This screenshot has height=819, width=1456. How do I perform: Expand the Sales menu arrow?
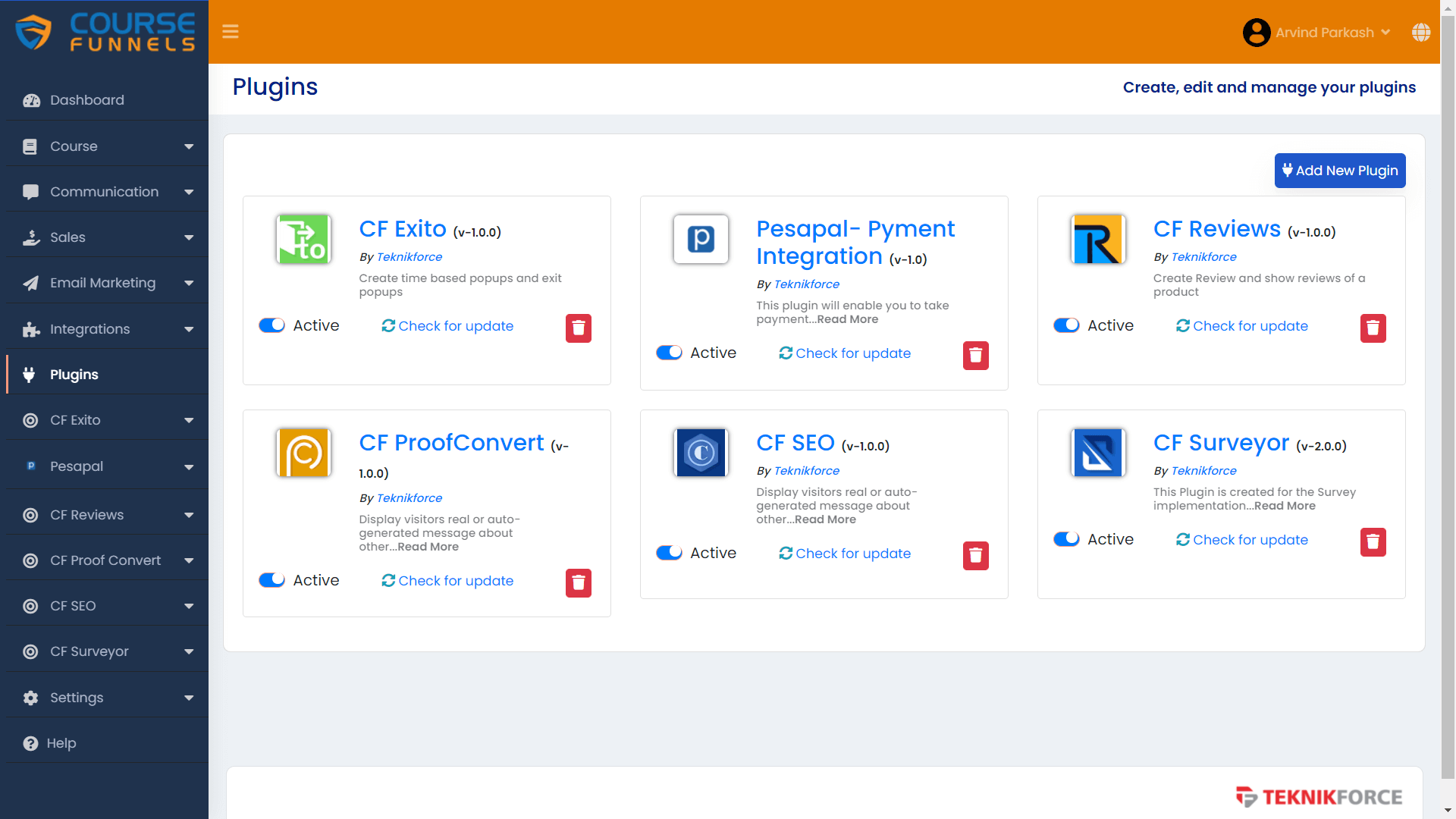(x=189, y=237)
